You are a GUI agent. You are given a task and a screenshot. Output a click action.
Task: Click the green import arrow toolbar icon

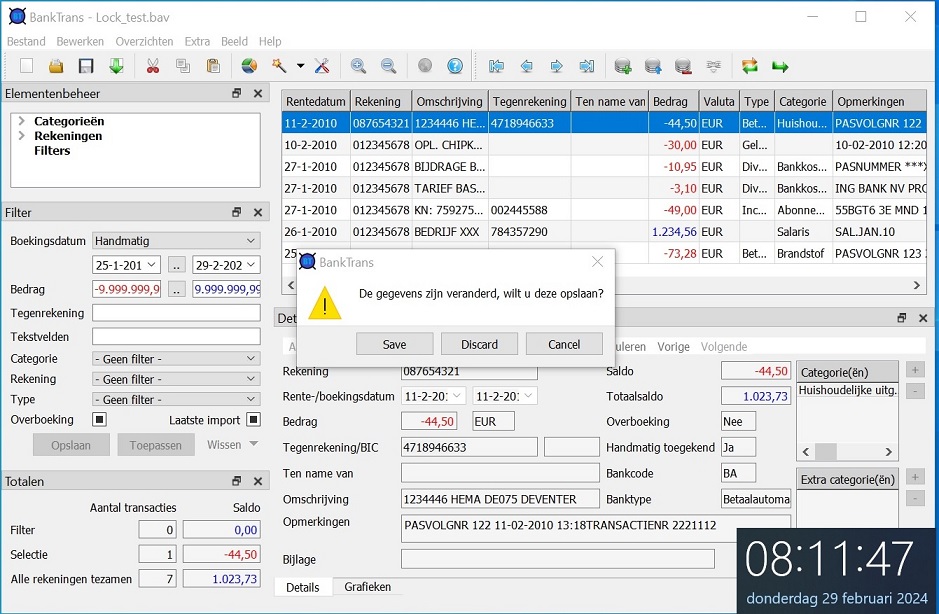116,66
